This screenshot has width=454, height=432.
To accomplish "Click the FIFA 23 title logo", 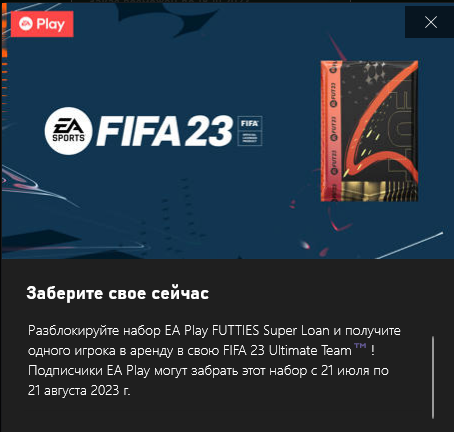I will [x=165, y=131].
